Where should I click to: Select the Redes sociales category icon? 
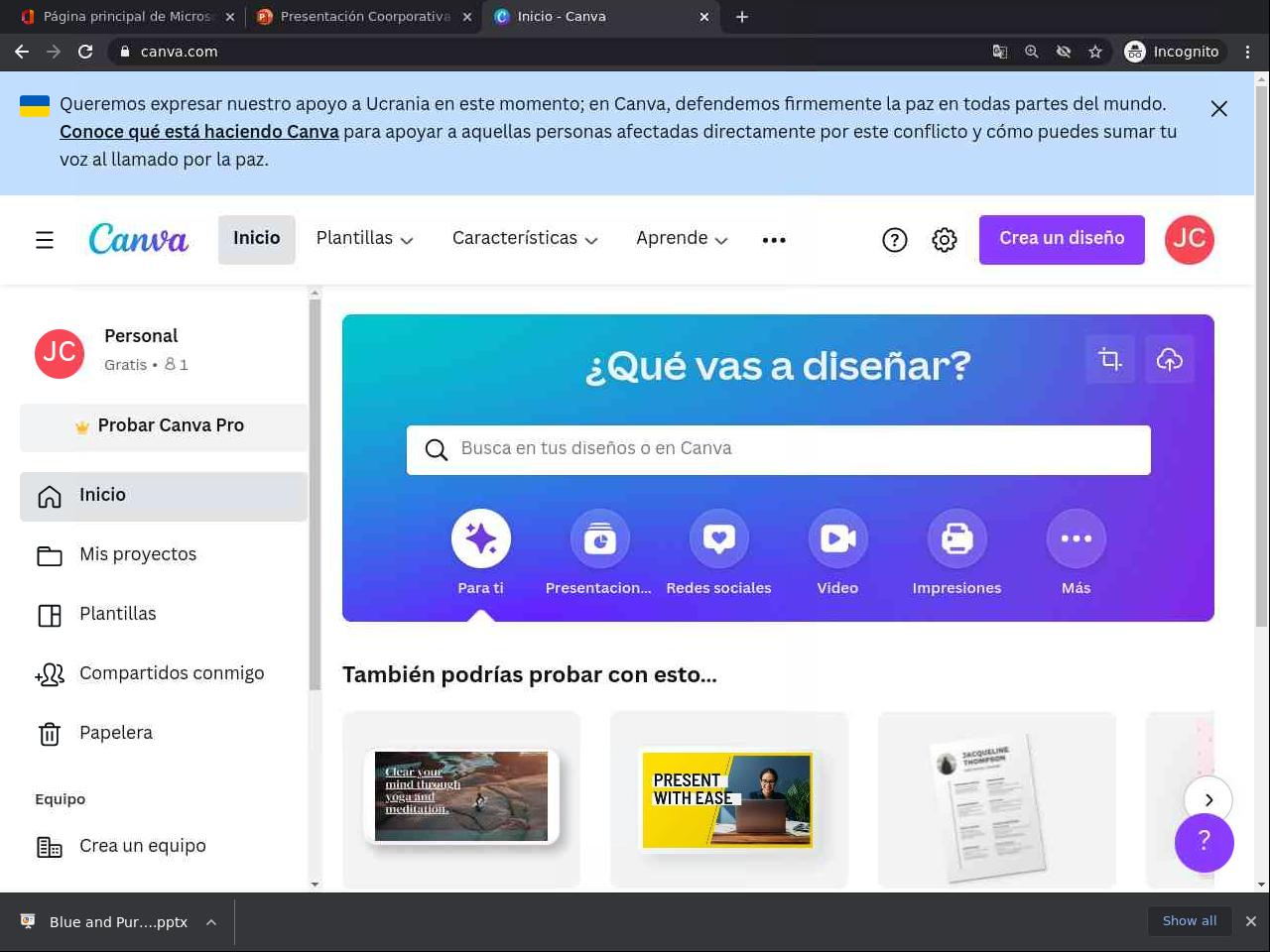tap(719, 538)
